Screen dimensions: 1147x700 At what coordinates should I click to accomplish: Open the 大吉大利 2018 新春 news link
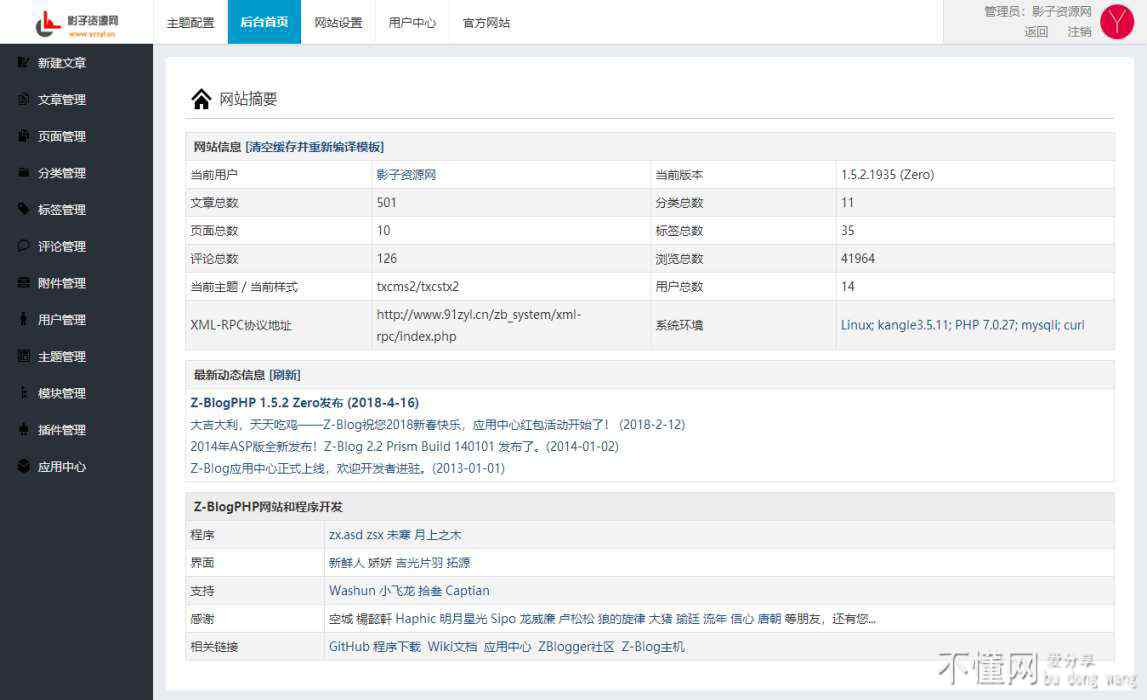(437, 424)
